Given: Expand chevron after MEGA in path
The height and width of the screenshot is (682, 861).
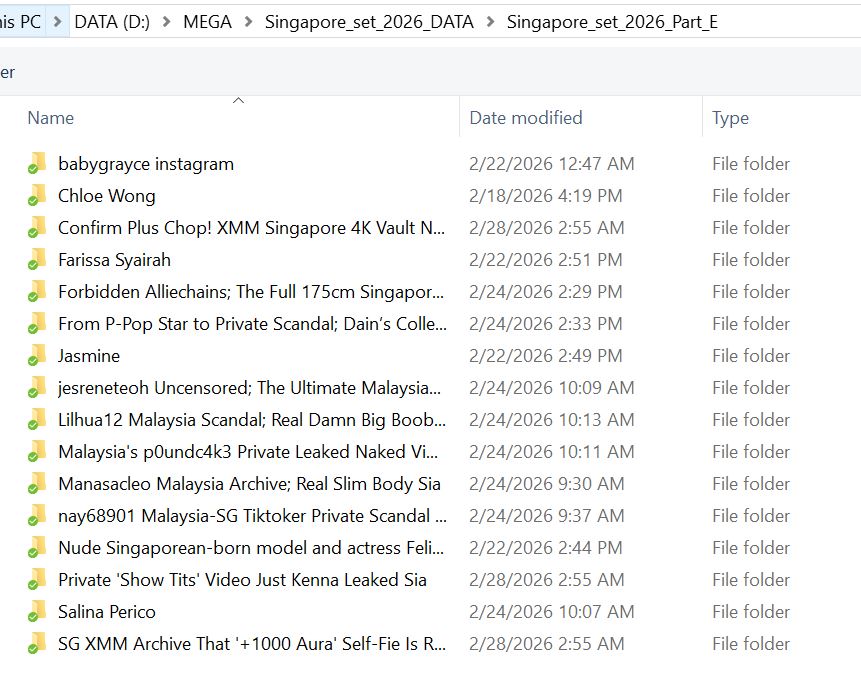Looking at the screenshot, I should 248,22.
